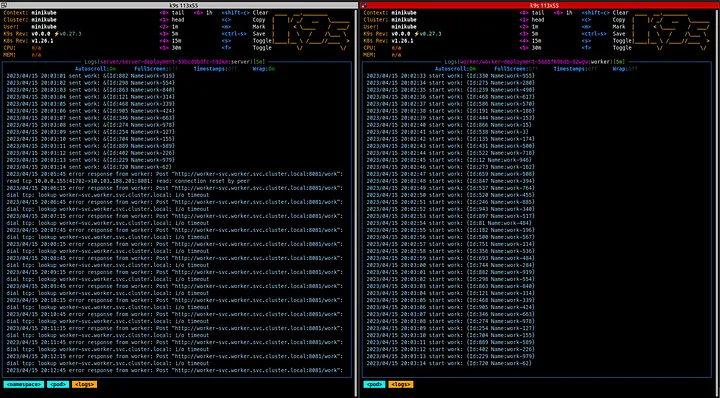Toggle Timestamps indicator in worker logs pane

tap(576, 69)
